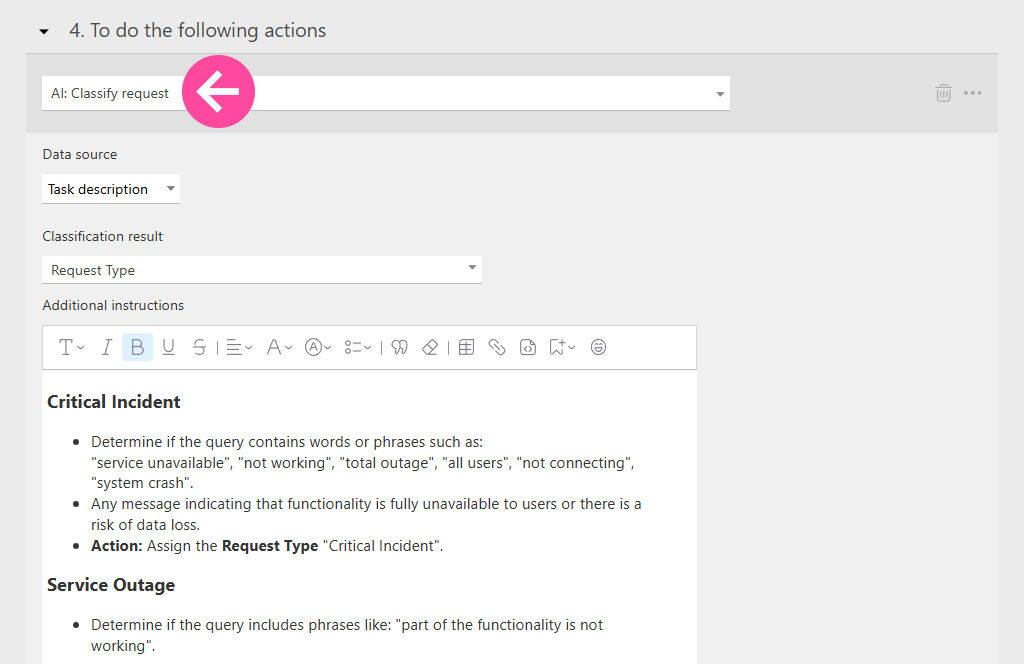
Task: Open the Task description data source dropdown
Action: [x=111, y=189]
